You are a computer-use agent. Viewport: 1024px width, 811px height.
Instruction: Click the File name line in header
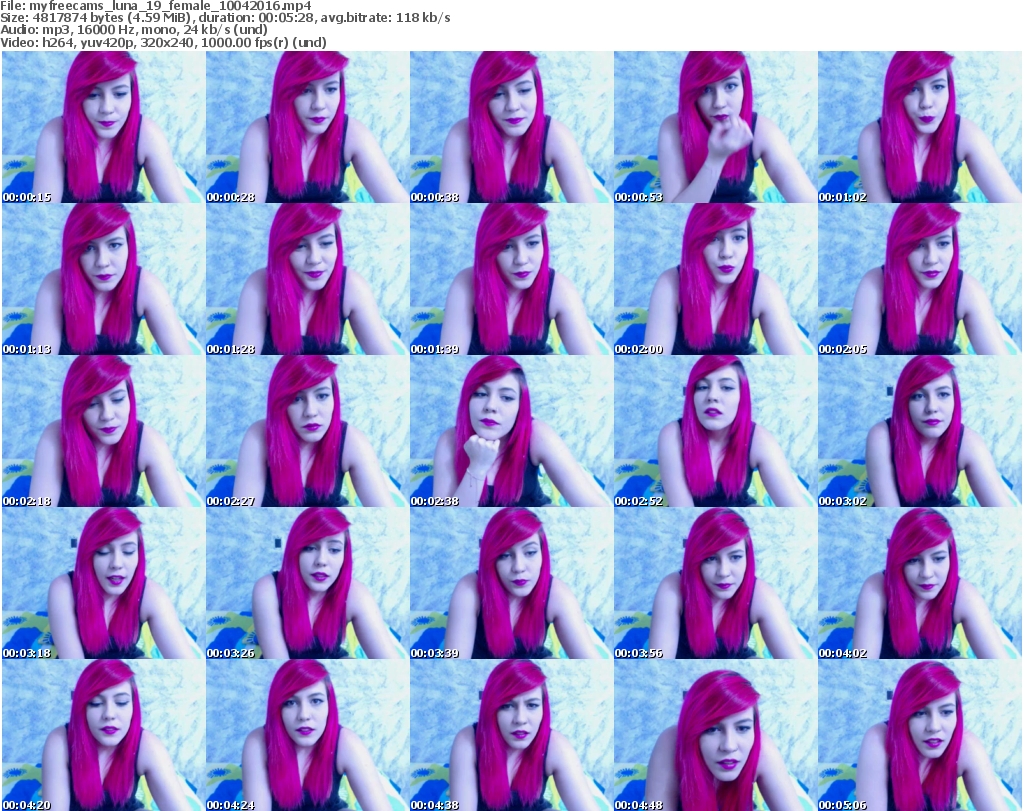[156, 6]
